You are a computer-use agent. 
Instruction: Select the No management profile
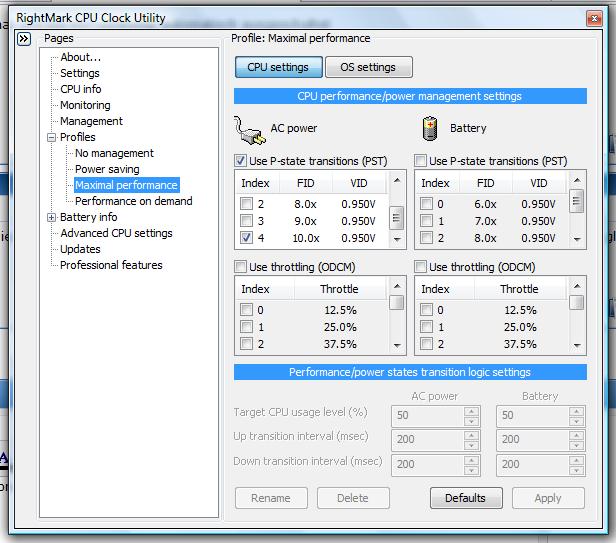pyautogui.click(x=114, y=153)
